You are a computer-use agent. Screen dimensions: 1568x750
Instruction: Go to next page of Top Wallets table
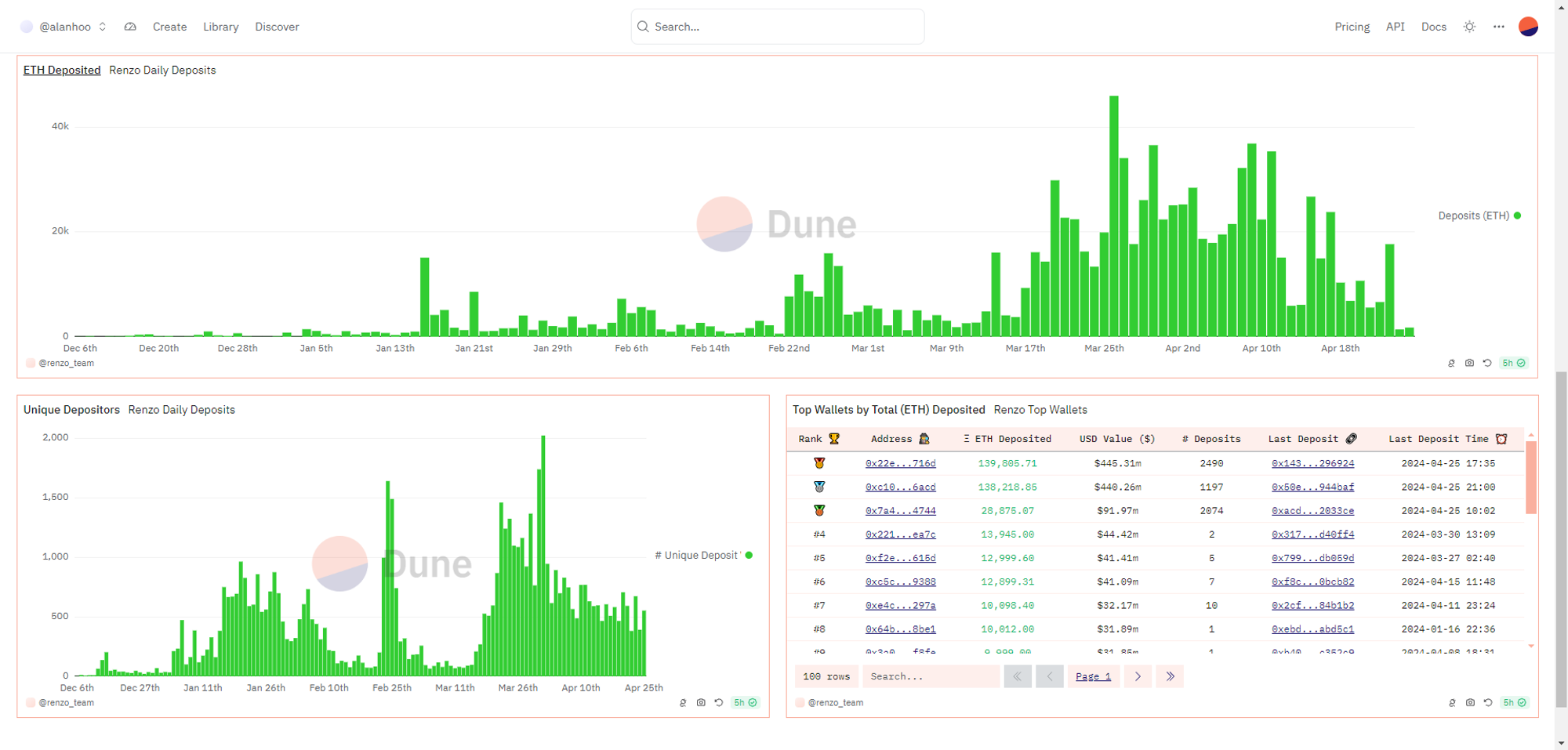coord(1138,676)
